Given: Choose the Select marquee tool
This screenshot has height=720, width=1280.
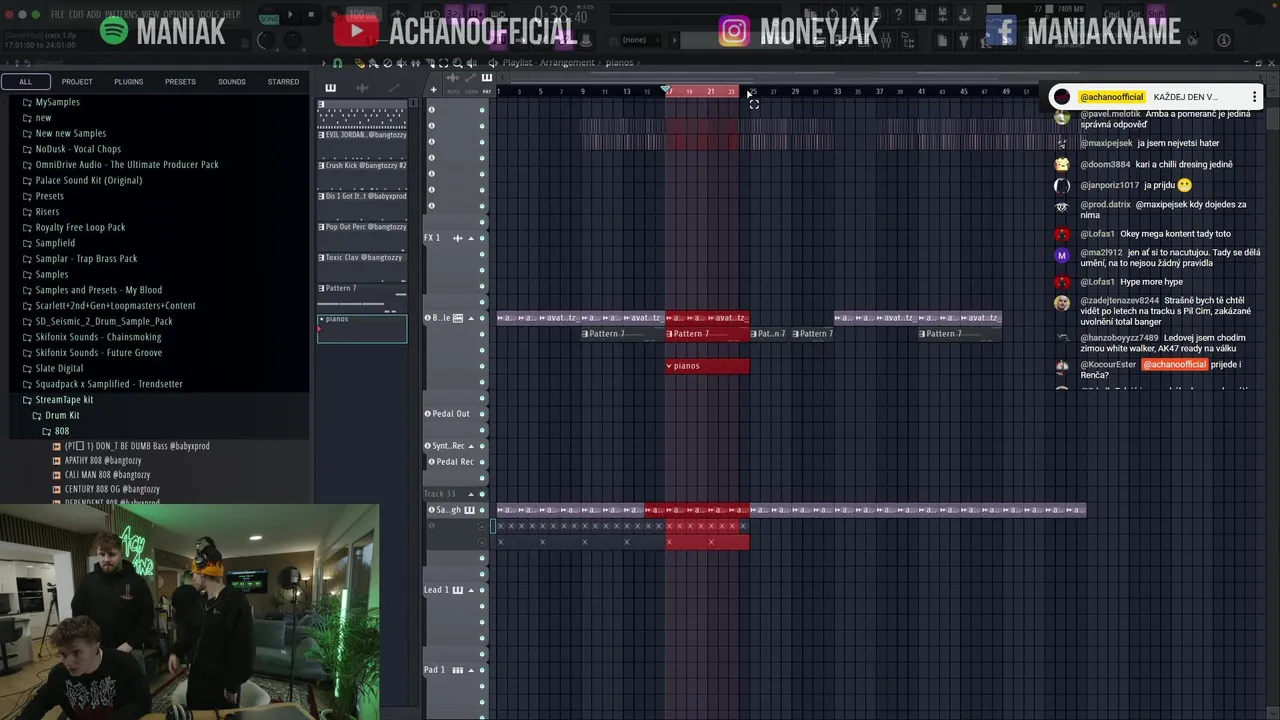Looking at the screenshot, I should click(x=443, y=63).
